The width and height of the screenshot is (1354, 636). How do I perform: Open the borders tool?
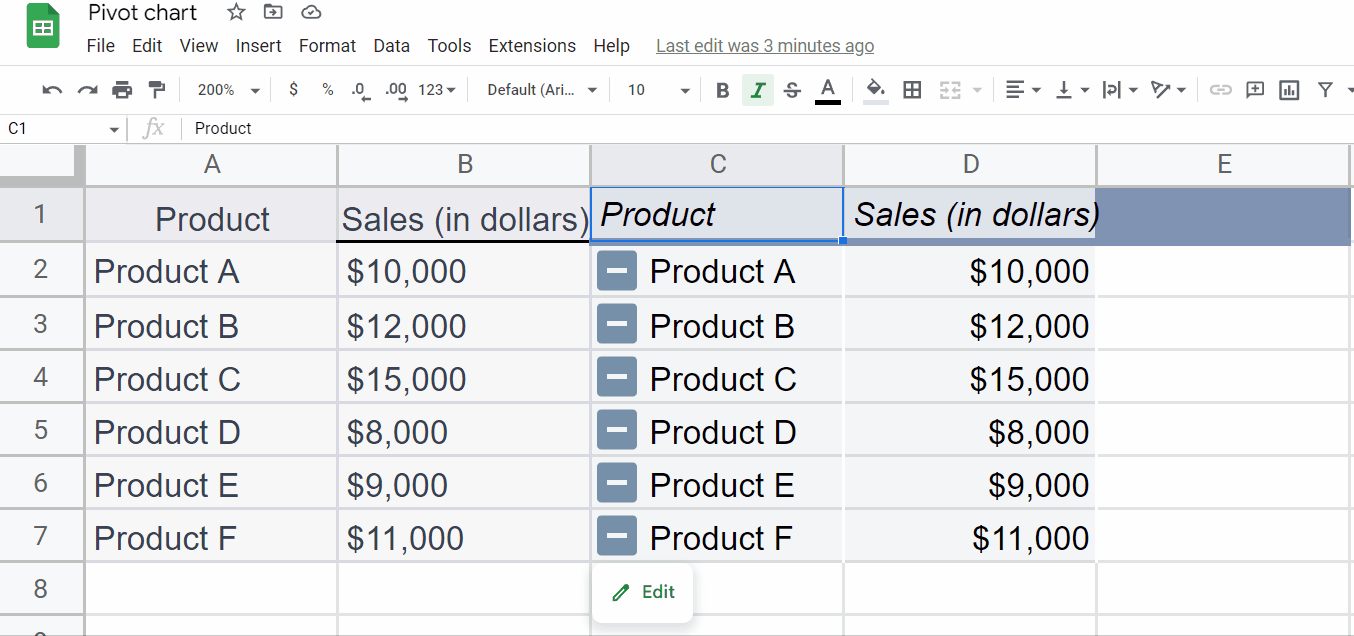click(x=912, y=90)
